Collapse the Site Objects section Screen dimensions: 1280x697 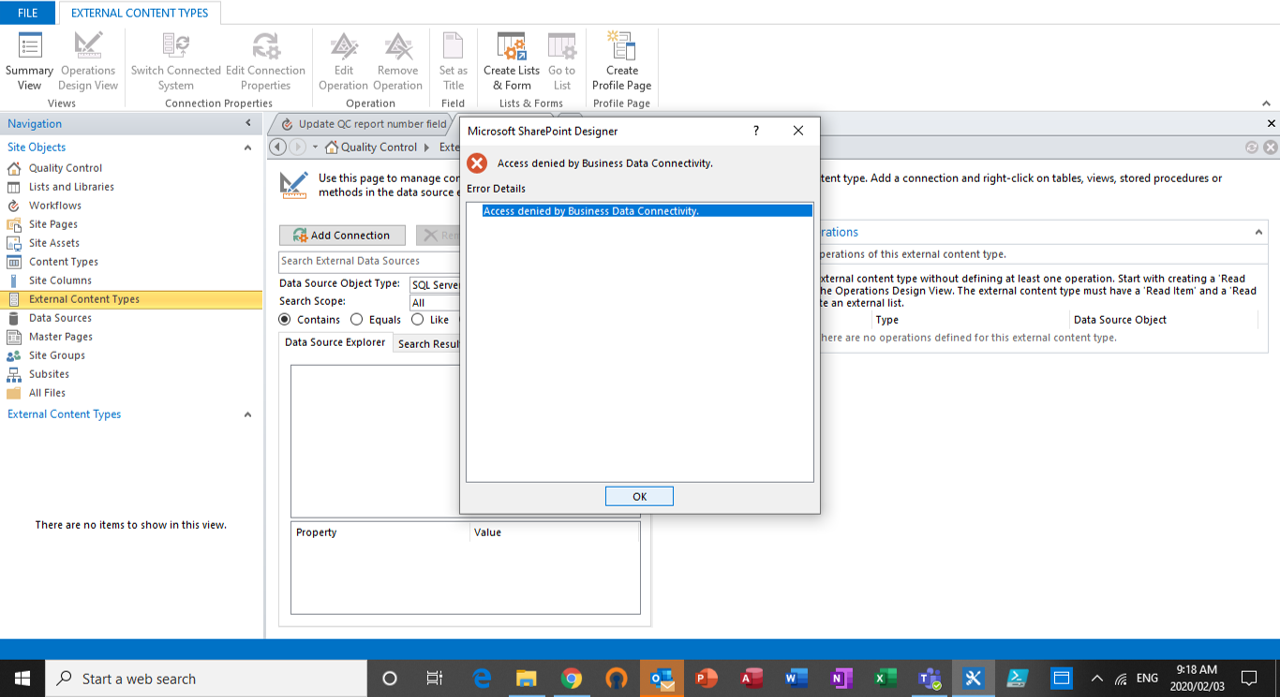248,147
